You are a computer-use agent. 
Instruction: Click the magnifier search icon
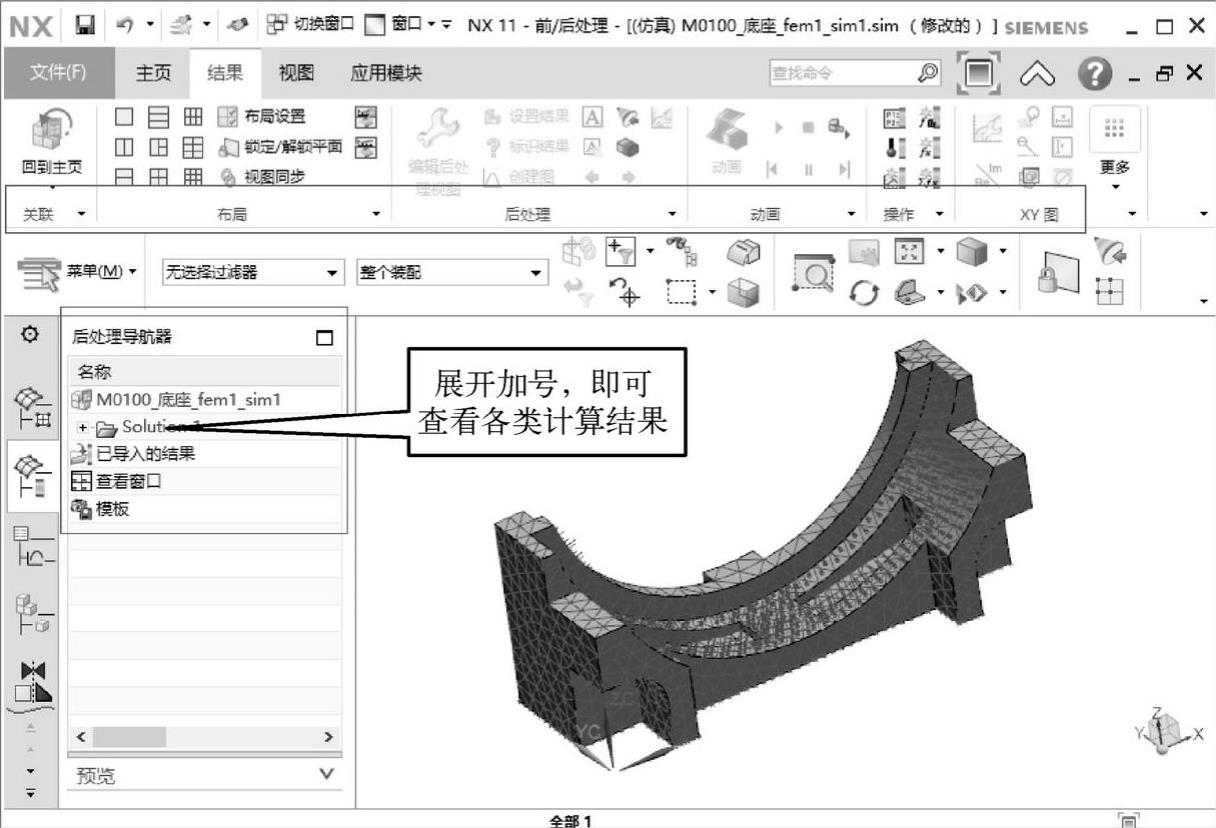coord(929,73)
